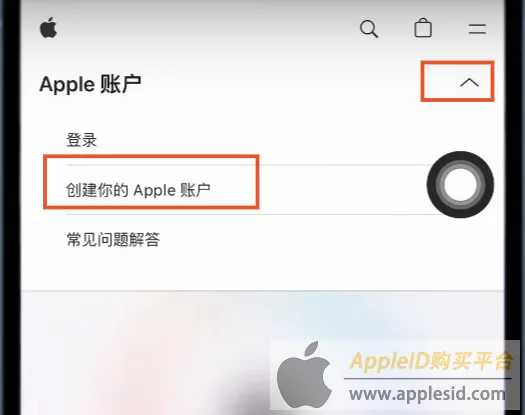Click the AppleID购买平台 yellow watermark text

pyautogui.click(x=431, y=361)
